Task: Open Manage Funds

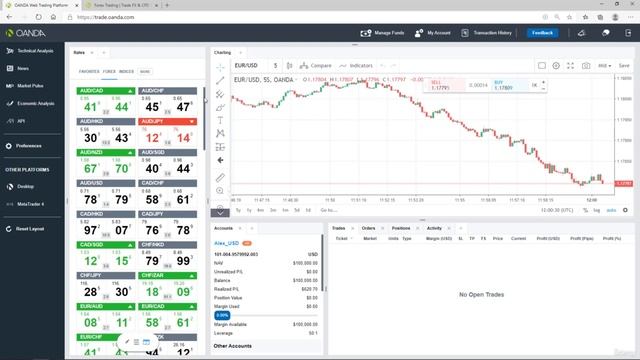Action: pos(382,33)
